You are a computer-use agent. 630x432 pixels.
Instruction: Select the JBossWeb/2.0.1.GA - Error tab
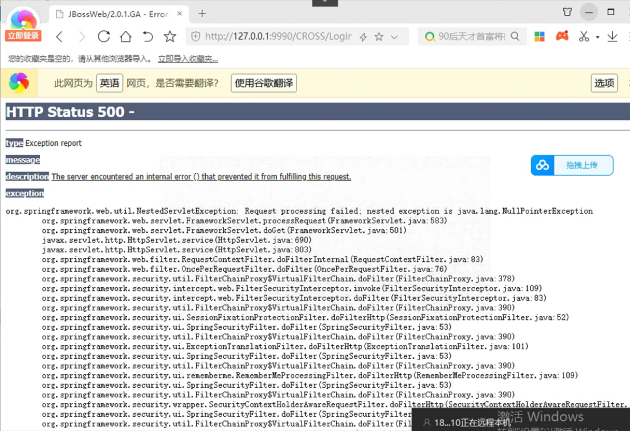point(119,14)
